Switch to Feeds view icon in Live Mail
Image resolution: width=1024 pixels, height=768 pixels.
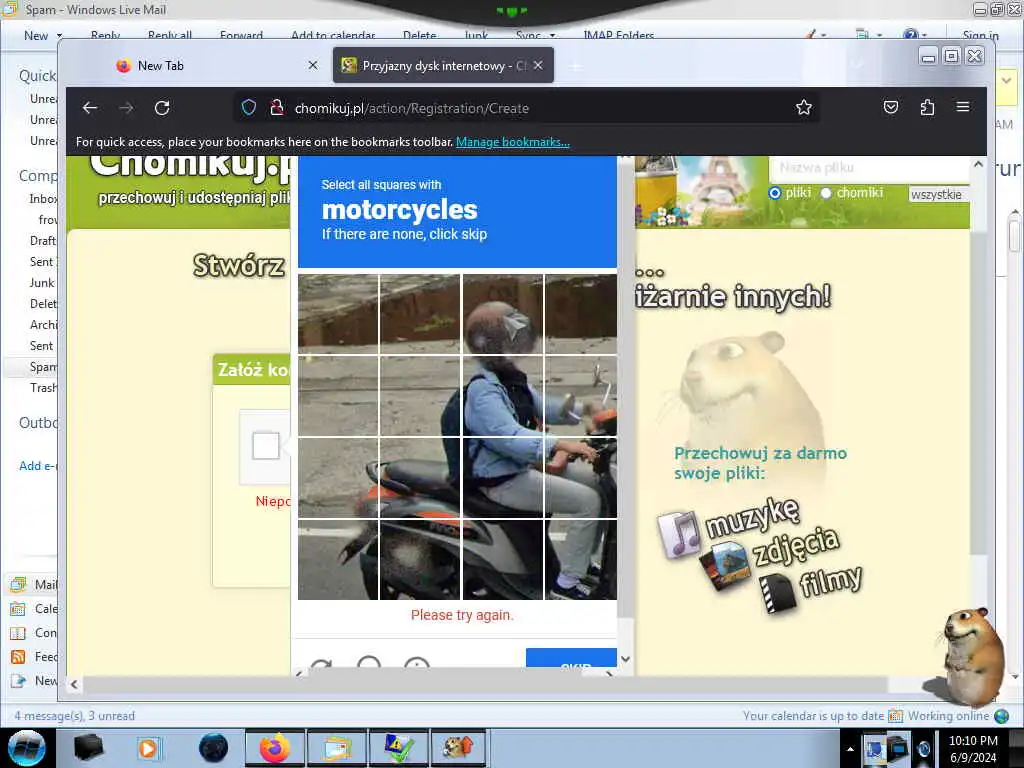point(18,657)
